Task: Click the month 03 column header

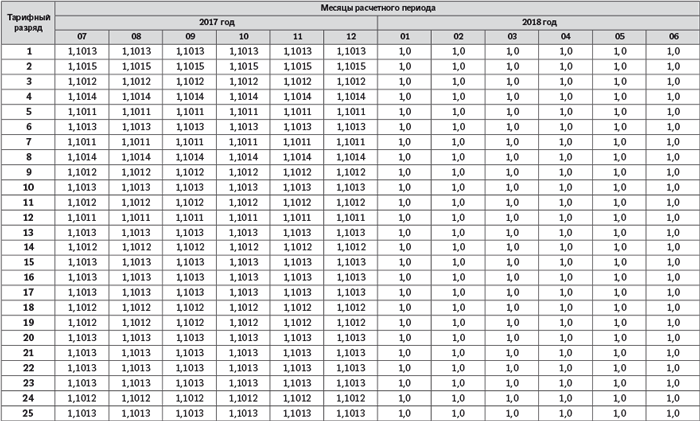Action: [512, 36]
